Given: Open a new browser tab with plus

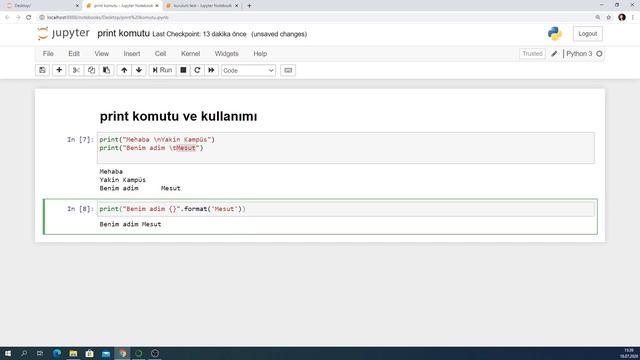Looking at the screenshot, I should pos(249,6).
